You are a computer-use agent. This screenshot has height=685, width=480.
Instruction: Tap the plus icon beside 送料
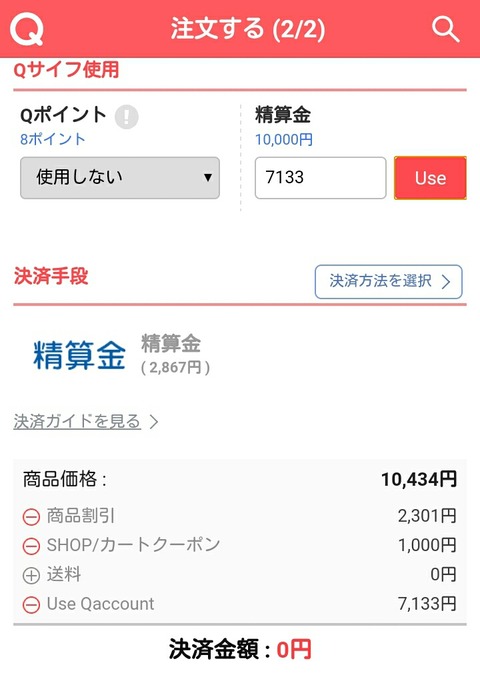tap(31, 576)
